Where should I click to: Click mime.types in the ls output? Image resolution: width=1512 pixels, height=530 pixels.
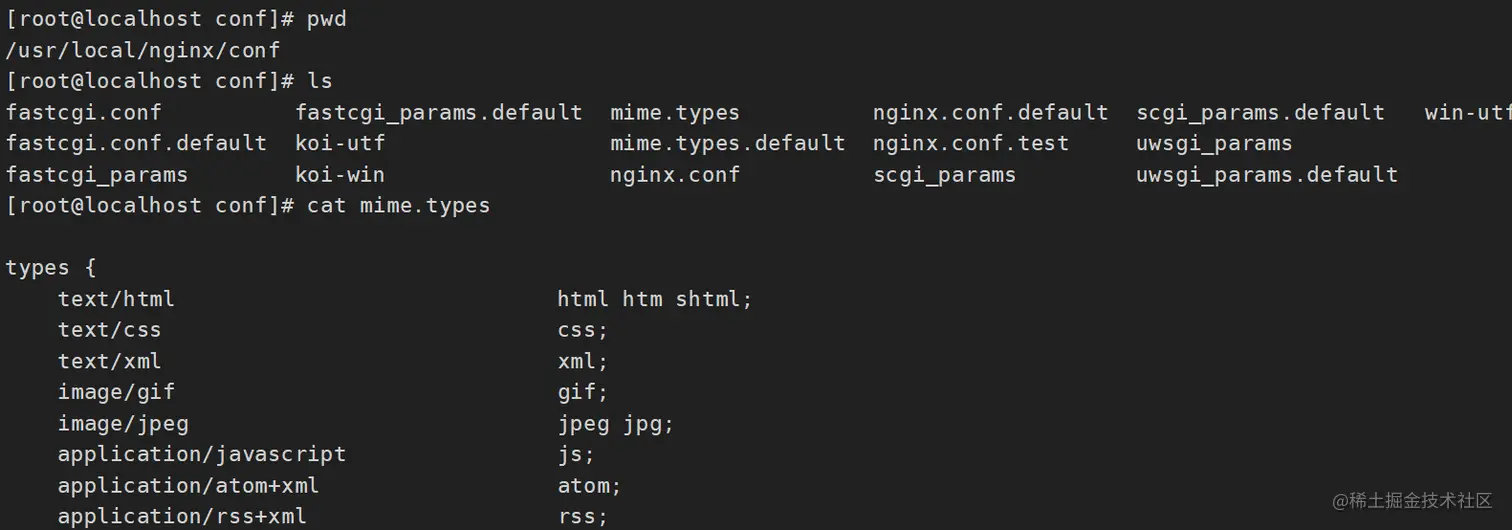[x=675, y=113]
